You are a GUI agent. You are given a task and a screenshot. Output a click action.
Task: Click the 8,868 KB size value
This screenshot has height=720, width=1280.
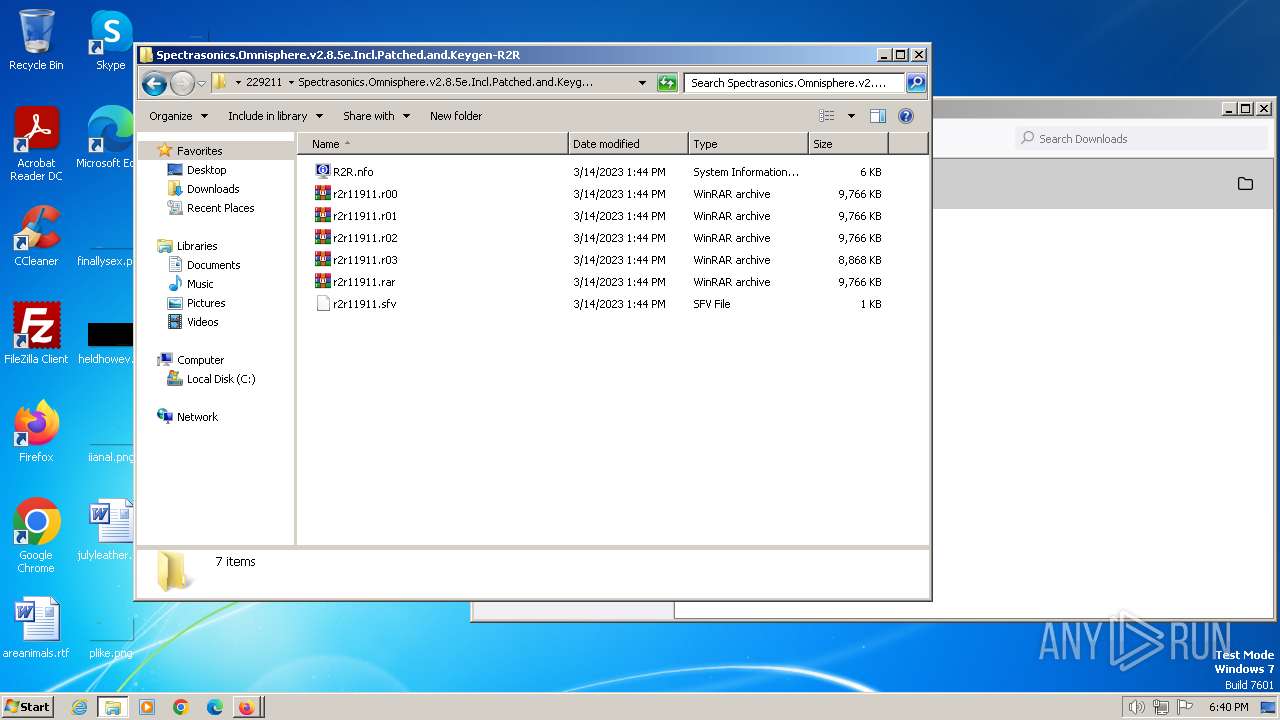click(860, 260)
